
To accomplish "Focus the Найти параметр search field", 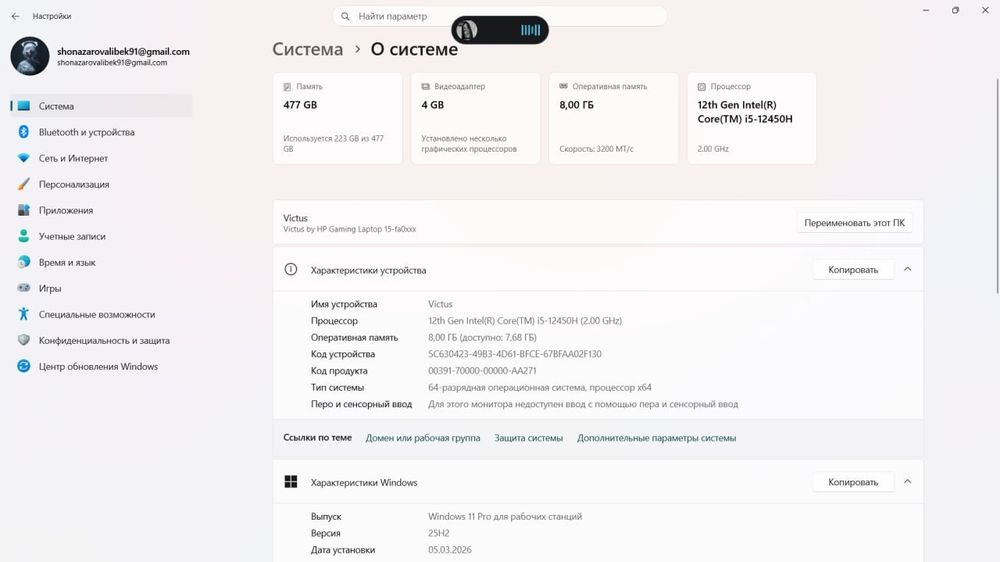I will pos(499,16).
